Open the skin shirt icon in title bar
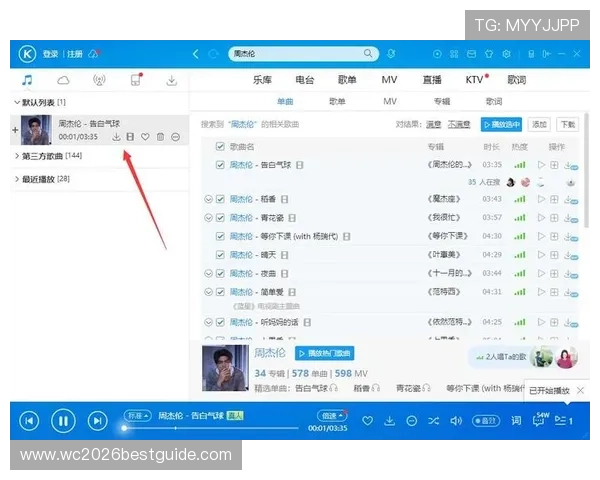Image resolution: width=600 pixels, height=480 pixels. [x=489, y=54]
